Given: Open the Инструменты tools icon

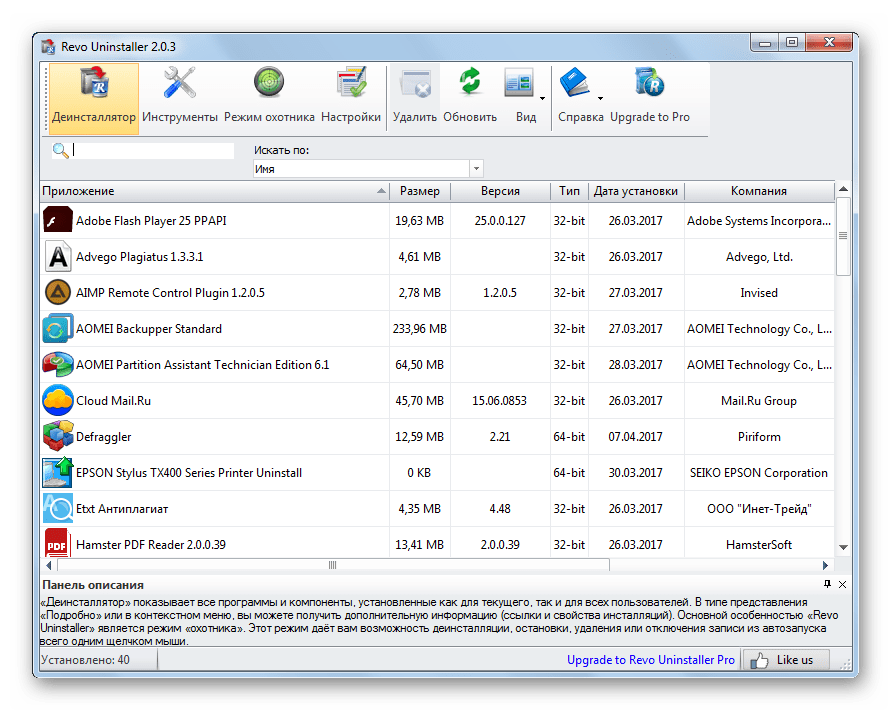Looking at the screenshot, I should coord(180,83).
